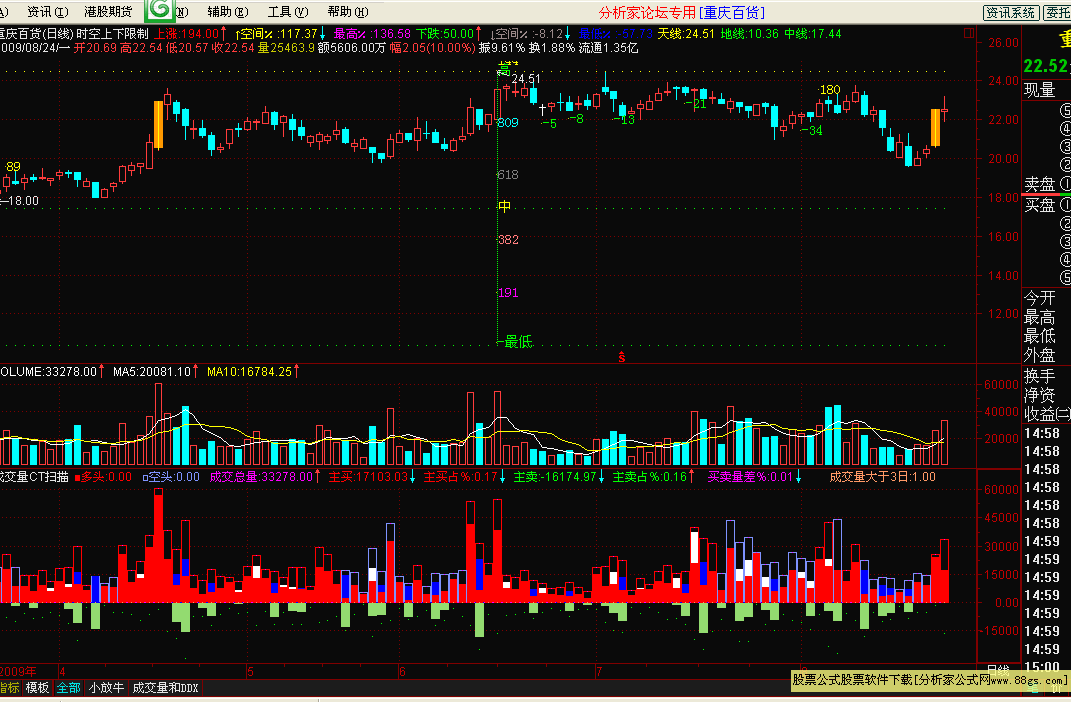Open the 帮助(H) menu

click(348, 12)
